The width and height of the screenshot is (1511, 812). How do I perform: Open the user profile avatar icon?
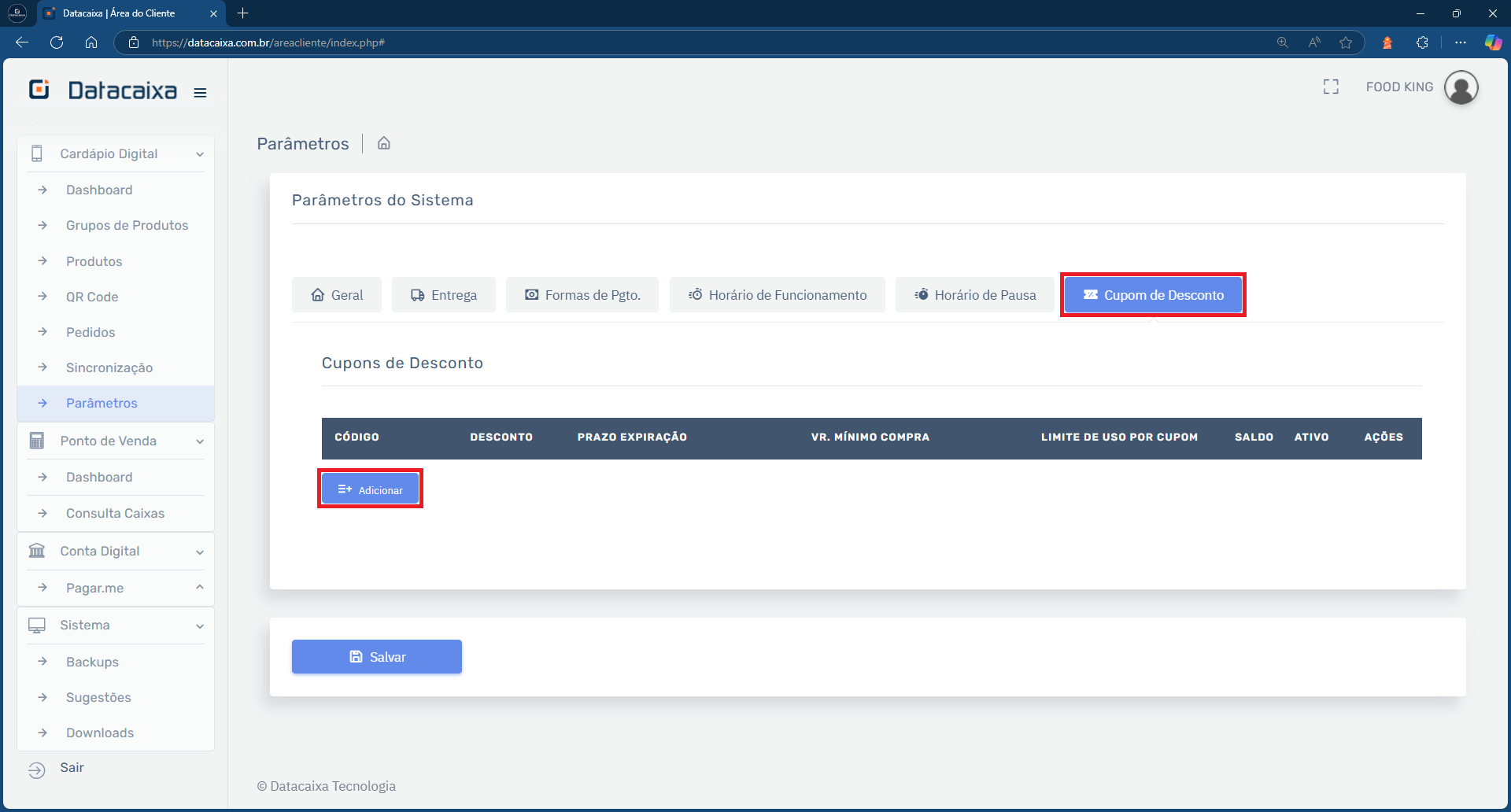point(1461,87)
